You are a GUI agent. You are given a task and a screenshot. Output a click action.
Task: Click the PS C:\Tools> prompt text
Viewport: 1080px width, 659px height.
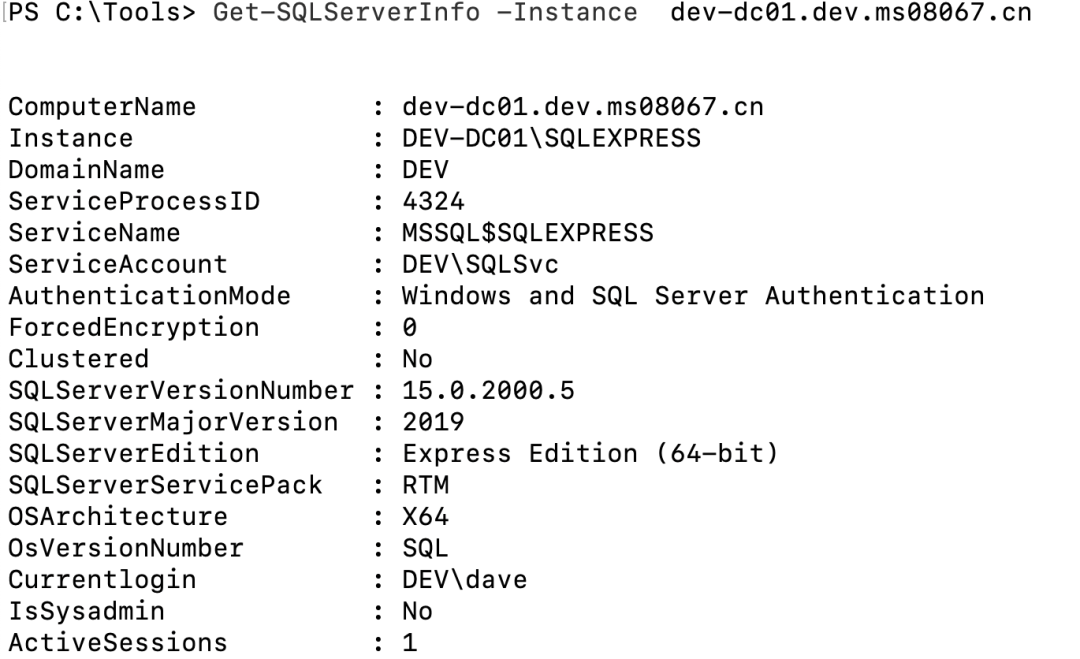pyautogui.click(x=103, y=12)
